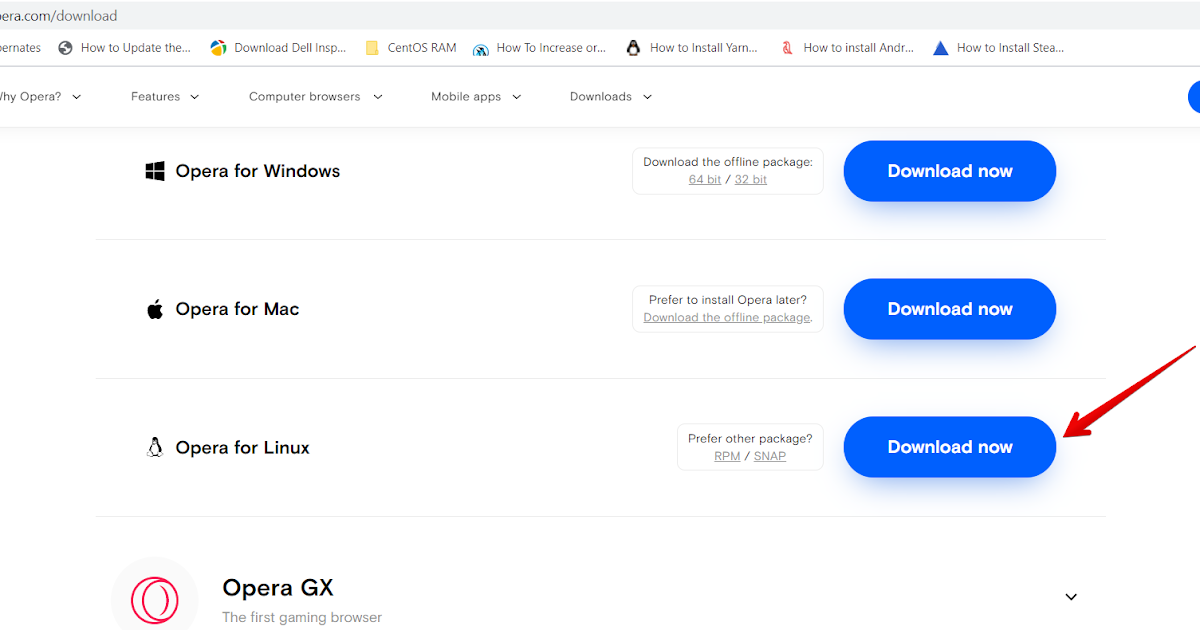Open the Features dropdown menu
The height and width of the screenshot is (630, 1200).
(x=165, y=97)
